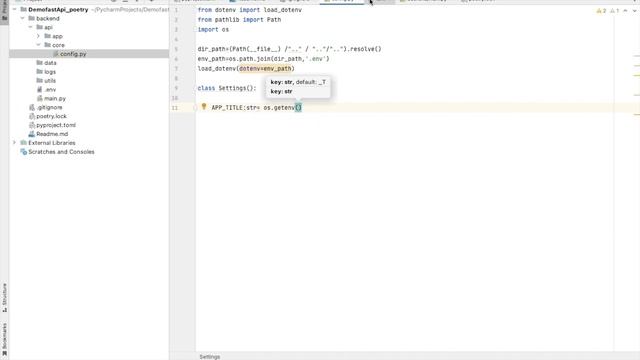Click the app folder icon
The width and height of the screenshot is (640, 360).
(47, 36)
